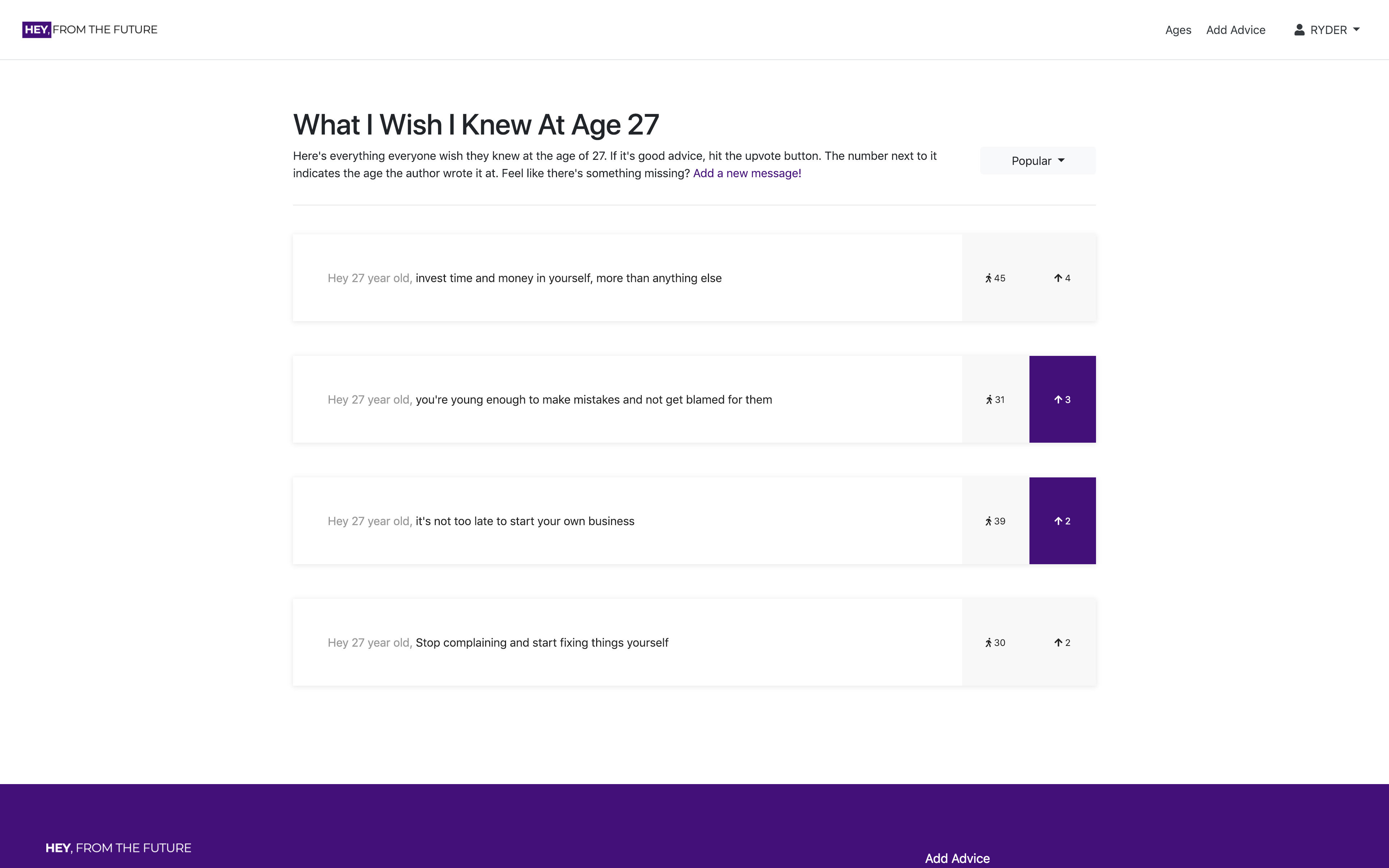Viewport: 1389px width, 868px height.
Task: Remove your upvote from the mistakes advice
Action: tap(1062, 399)
